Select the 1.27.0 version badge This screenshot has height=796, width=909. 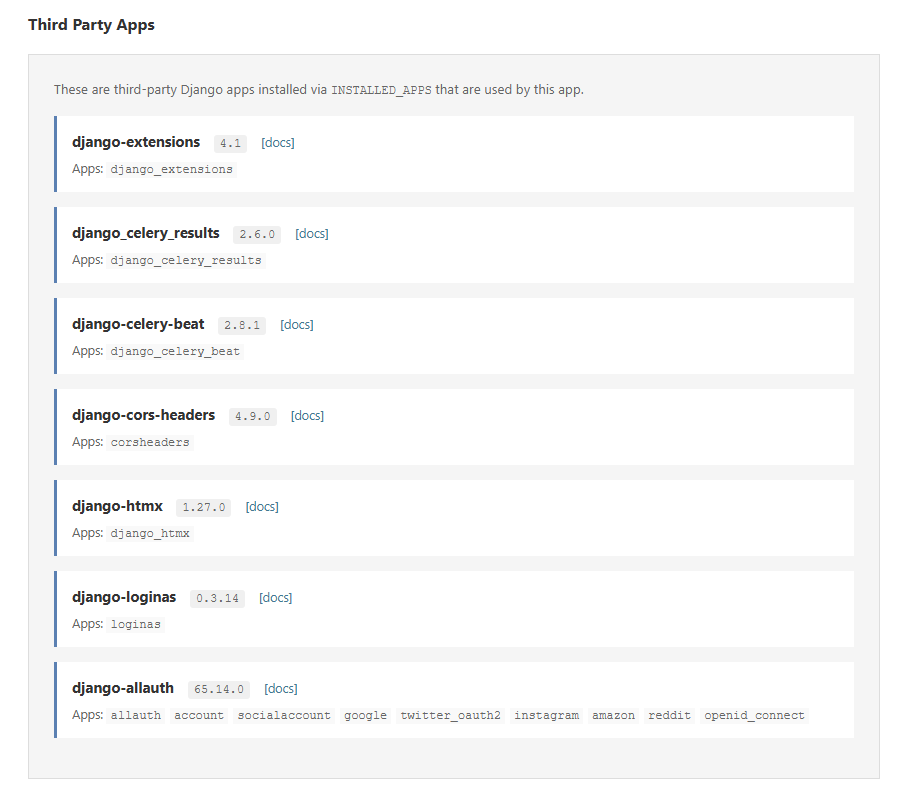click(x=203, y=507)
